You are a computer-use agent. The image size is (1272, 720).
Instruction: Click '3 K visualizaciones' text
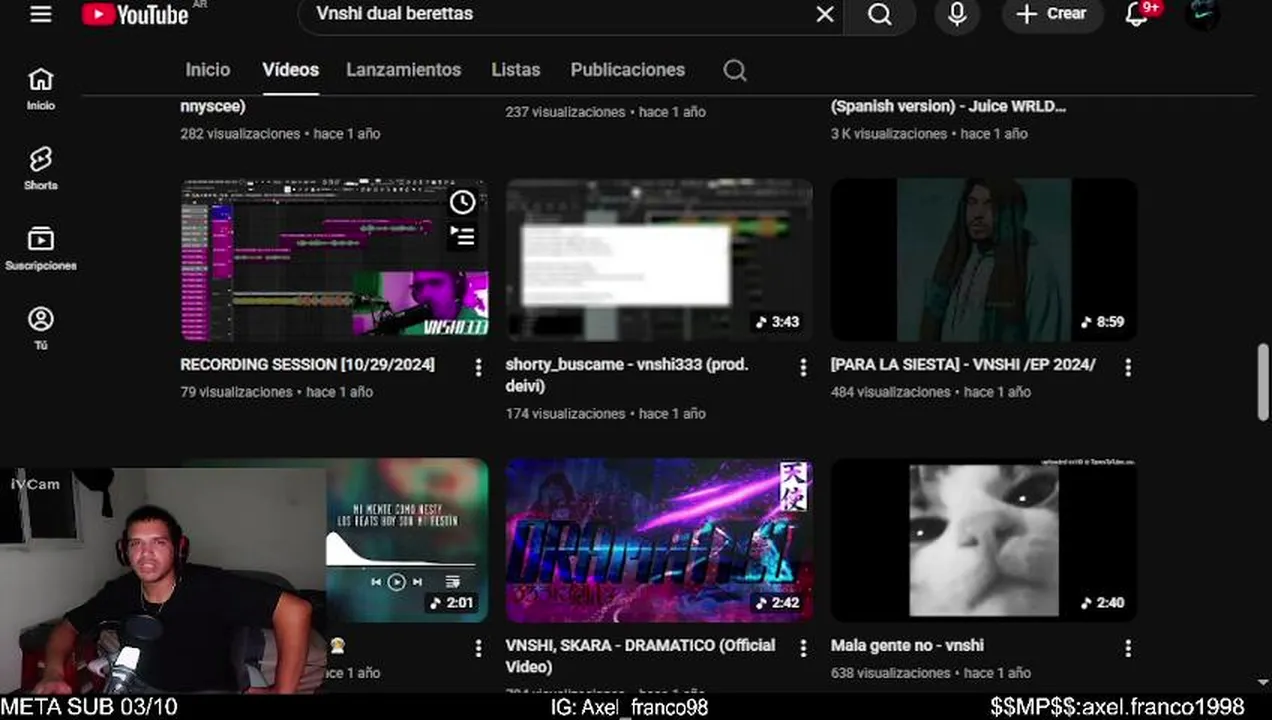[890, 134]
